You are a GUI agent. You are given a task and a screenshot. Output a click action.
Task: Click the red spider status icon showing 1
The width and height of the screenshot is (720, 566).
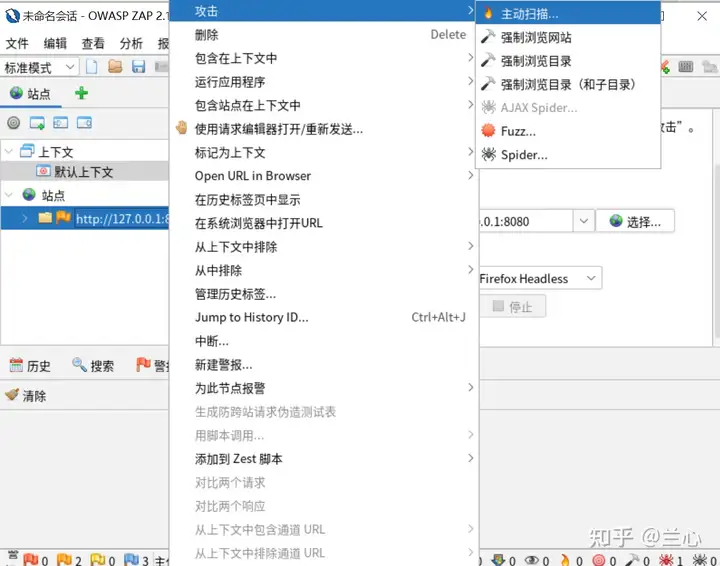(x=666, y=560)
